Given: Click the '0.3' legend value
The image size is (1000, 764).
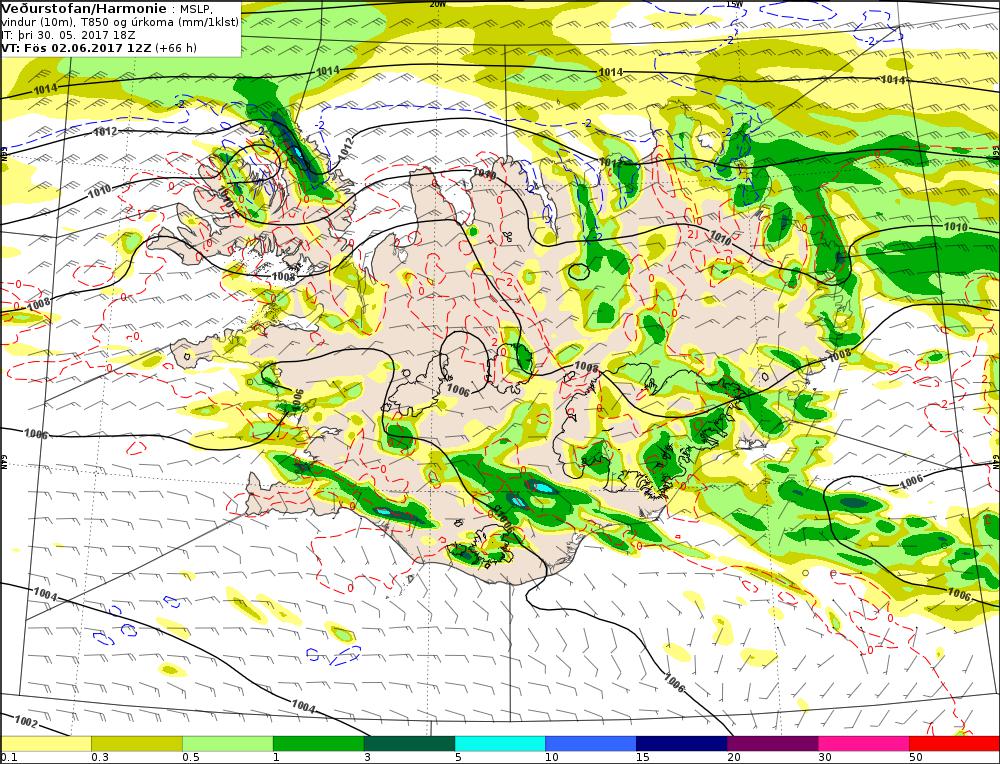Looking at the screenshot, I should tap(100, 757).
